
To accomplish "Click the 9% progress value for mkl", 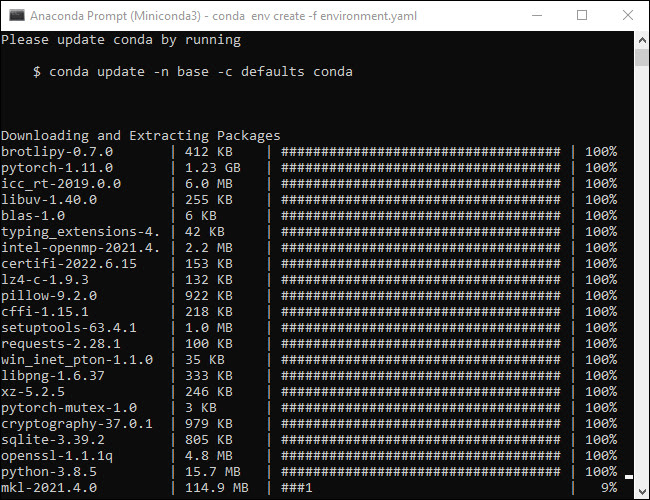I will tap(609, 488).
